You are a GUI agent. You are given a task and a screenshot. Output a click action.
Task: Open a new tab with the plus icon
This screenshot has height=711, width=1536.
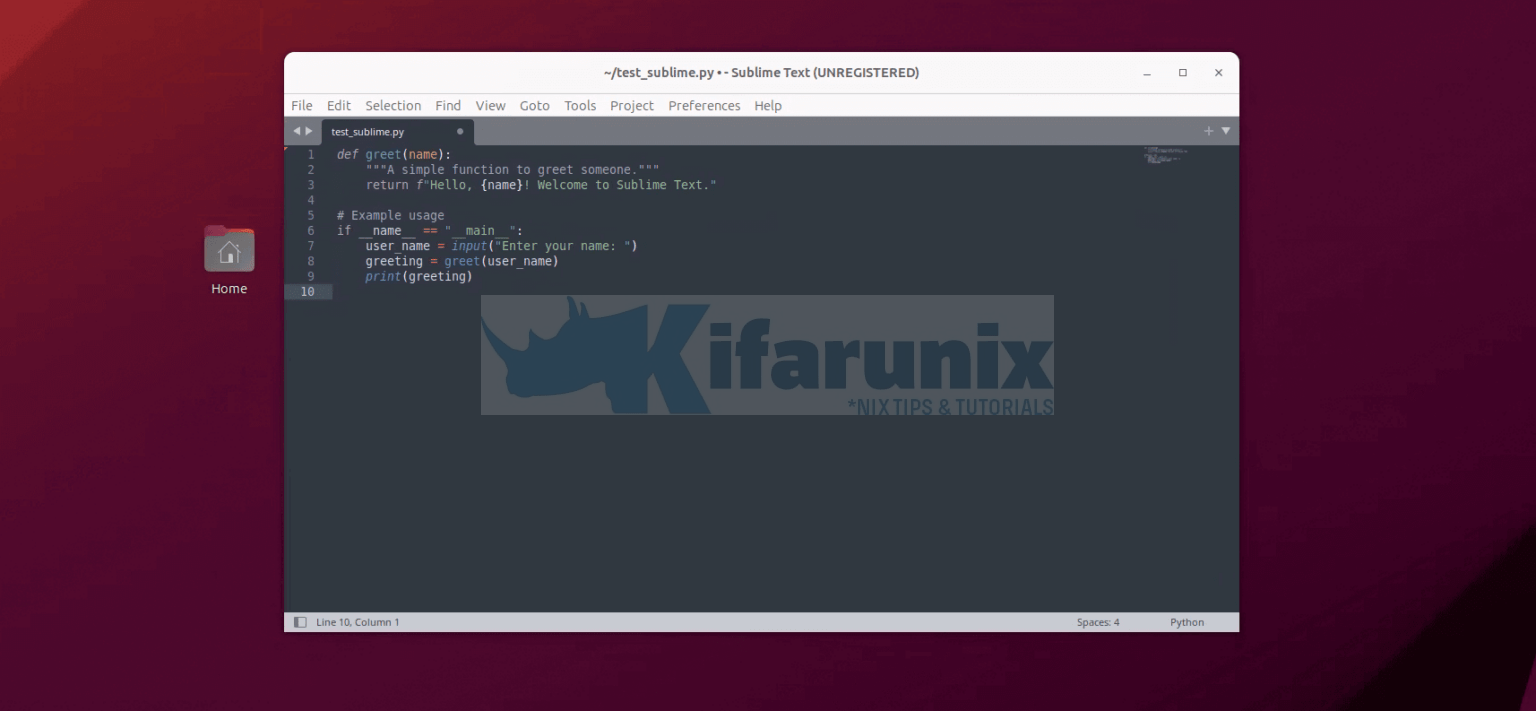(1208, 130)
